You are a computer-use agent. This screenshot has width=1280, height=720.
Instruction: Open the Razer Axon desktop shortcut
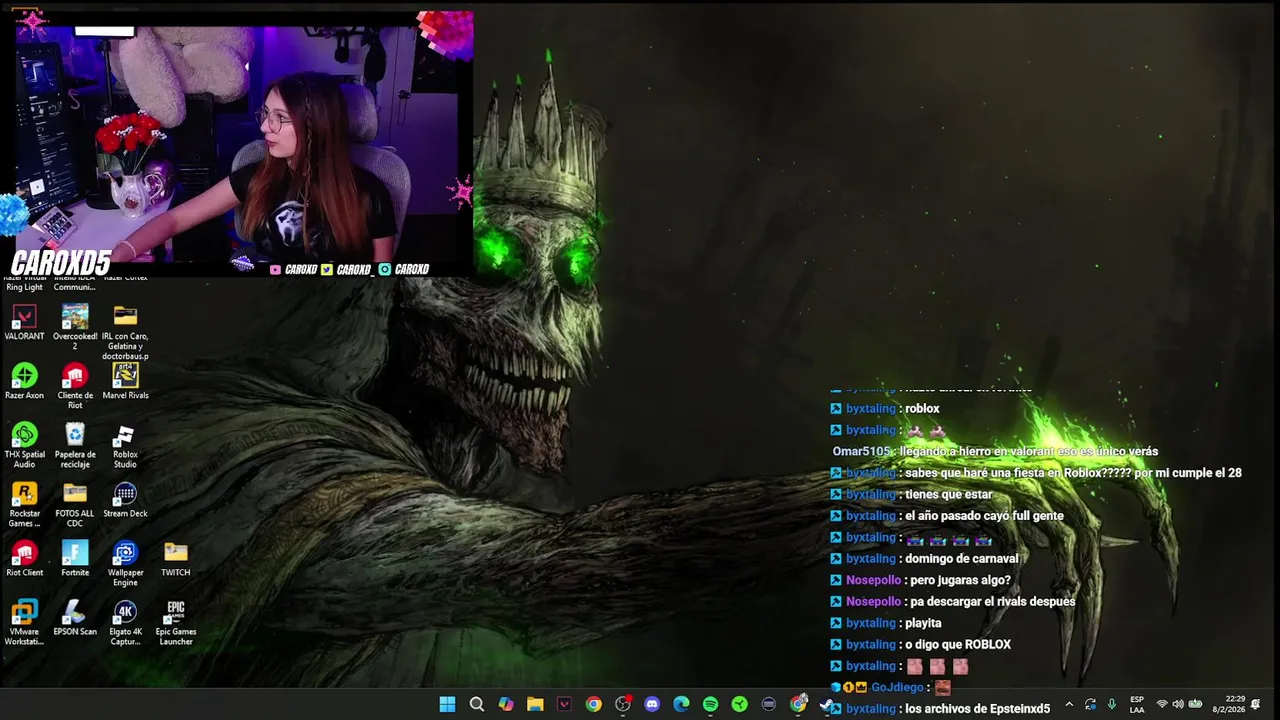point(24,381)
